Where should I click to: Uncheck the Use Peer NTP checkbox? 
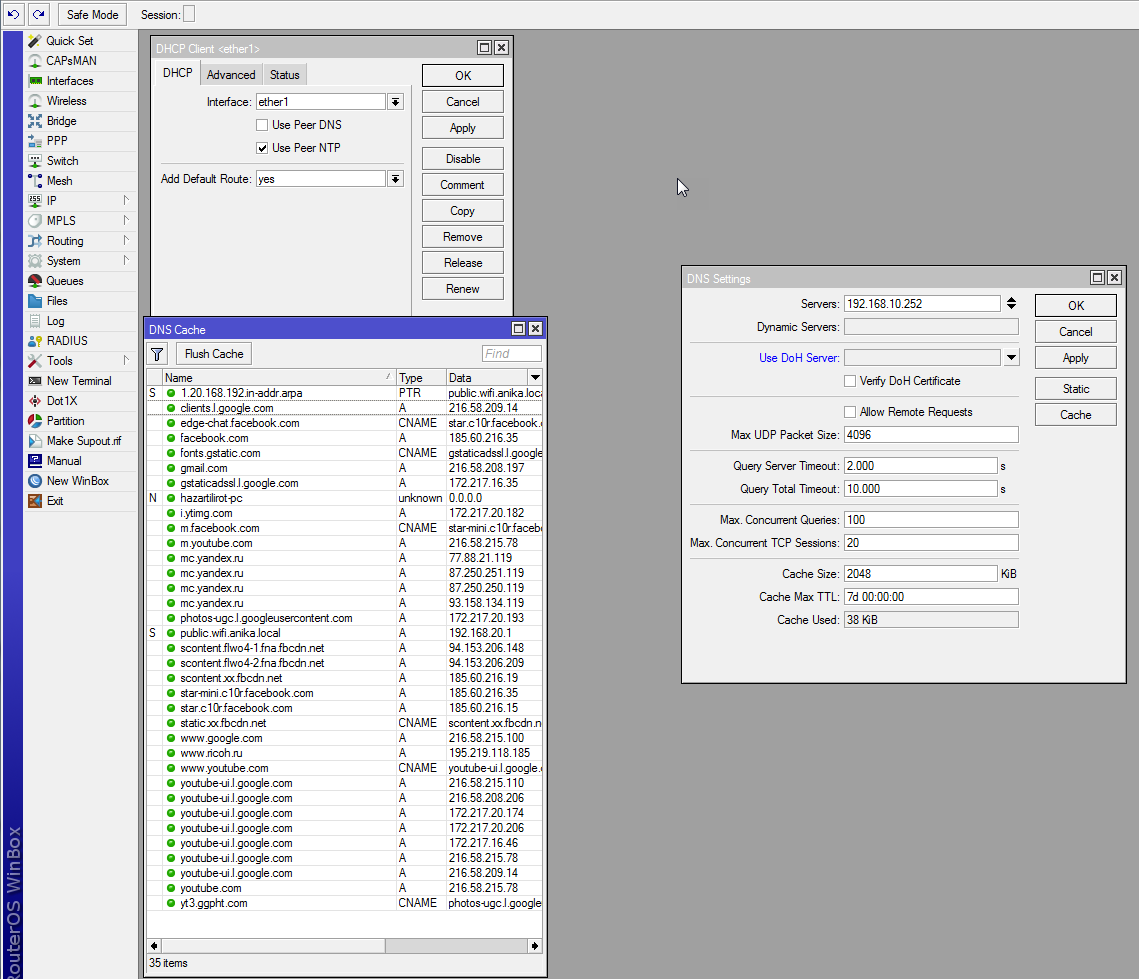coord(262,148)
